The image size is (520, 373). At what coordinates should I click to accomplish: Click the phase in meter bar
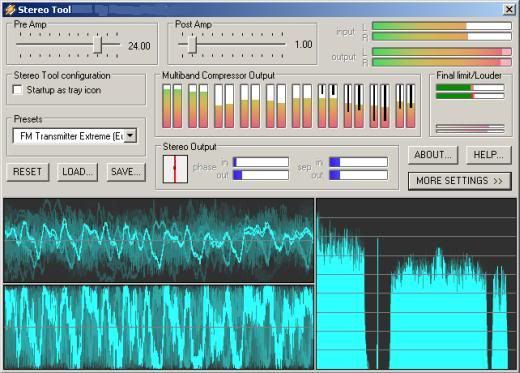pyautogui.click(x=261, y=162)
